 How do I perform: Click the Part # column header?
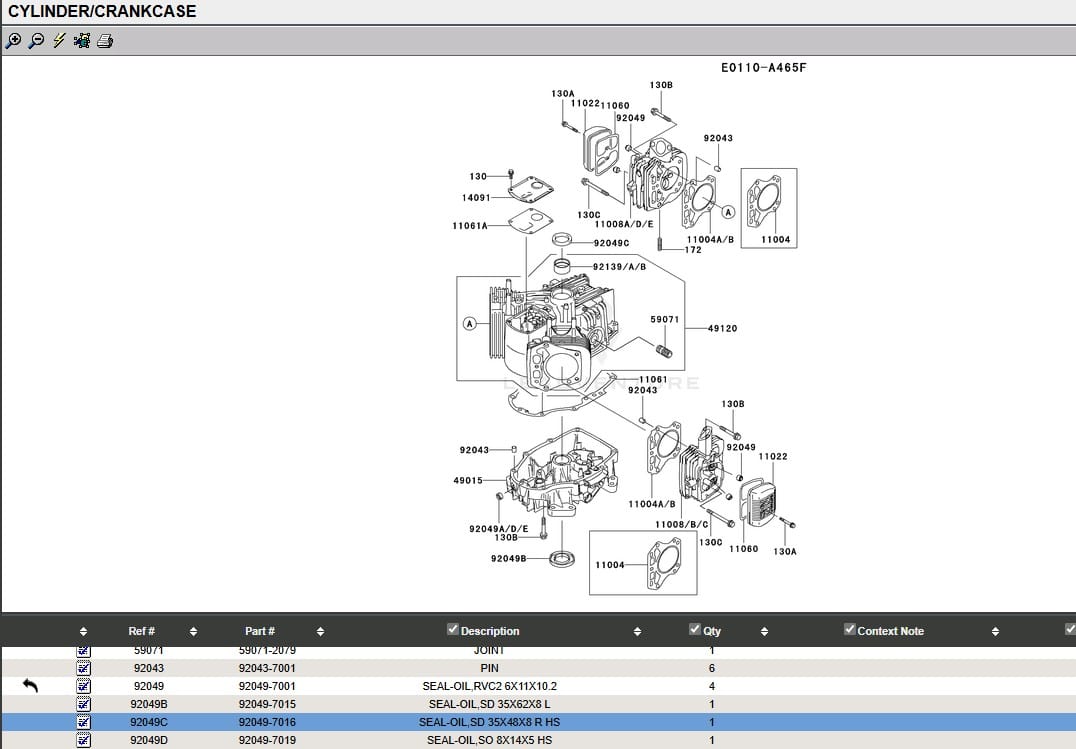(x=260, y=631)
